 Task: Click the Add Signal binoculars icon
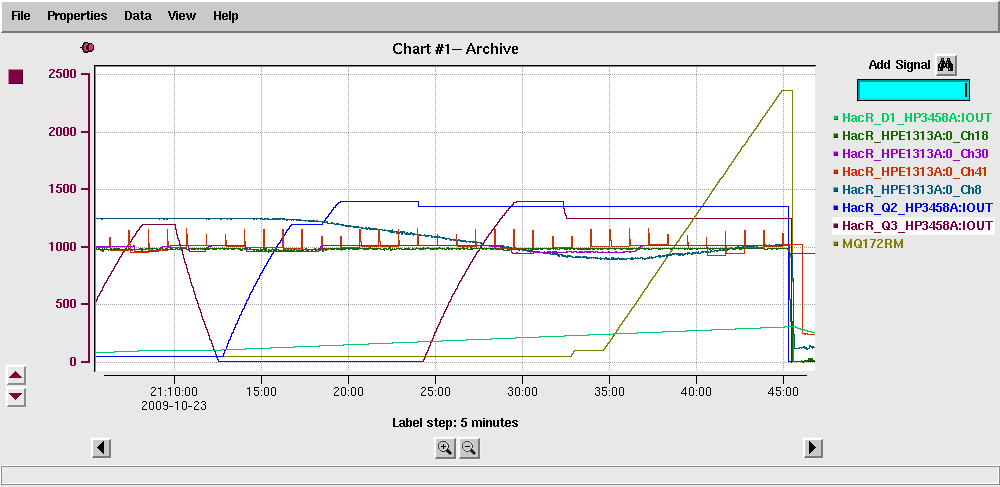(x=946, y=65)
